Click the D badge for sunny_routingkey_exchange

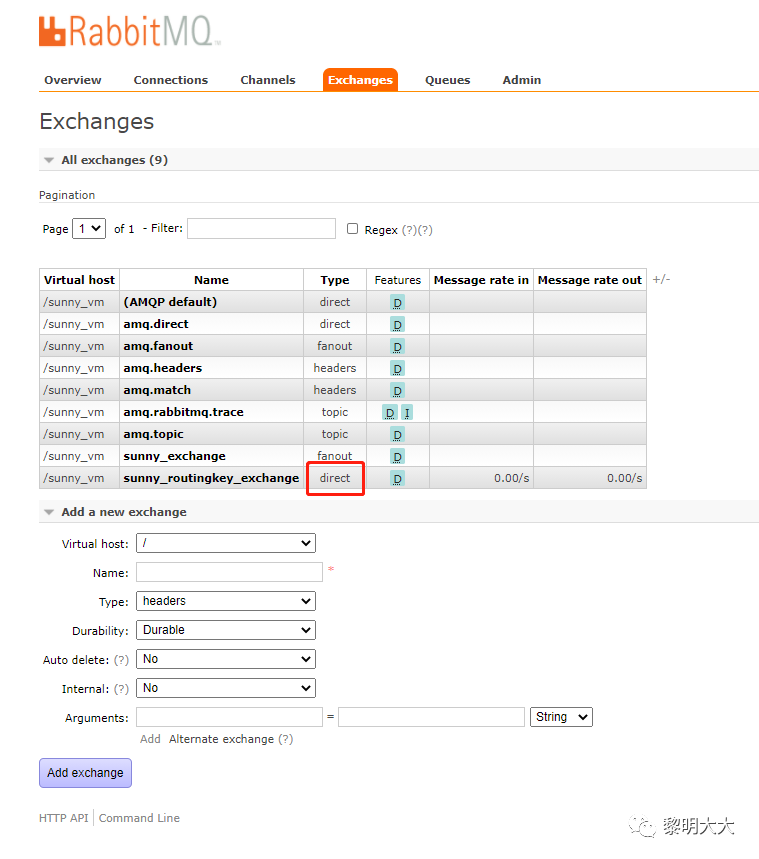397,478
